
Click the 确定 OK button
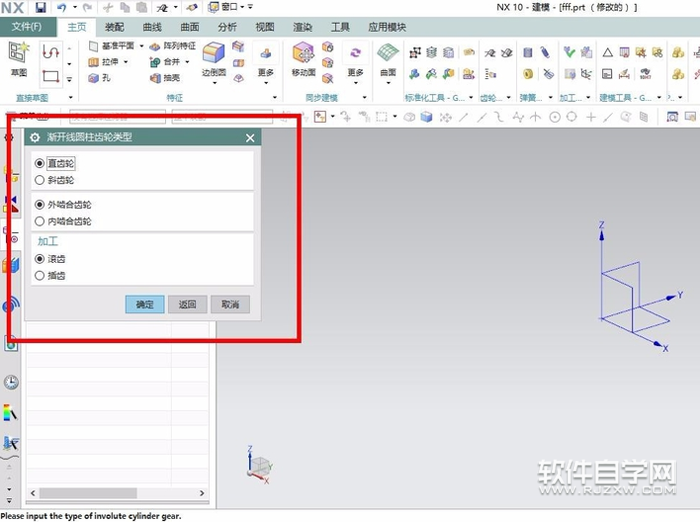[x=145, y=305]
